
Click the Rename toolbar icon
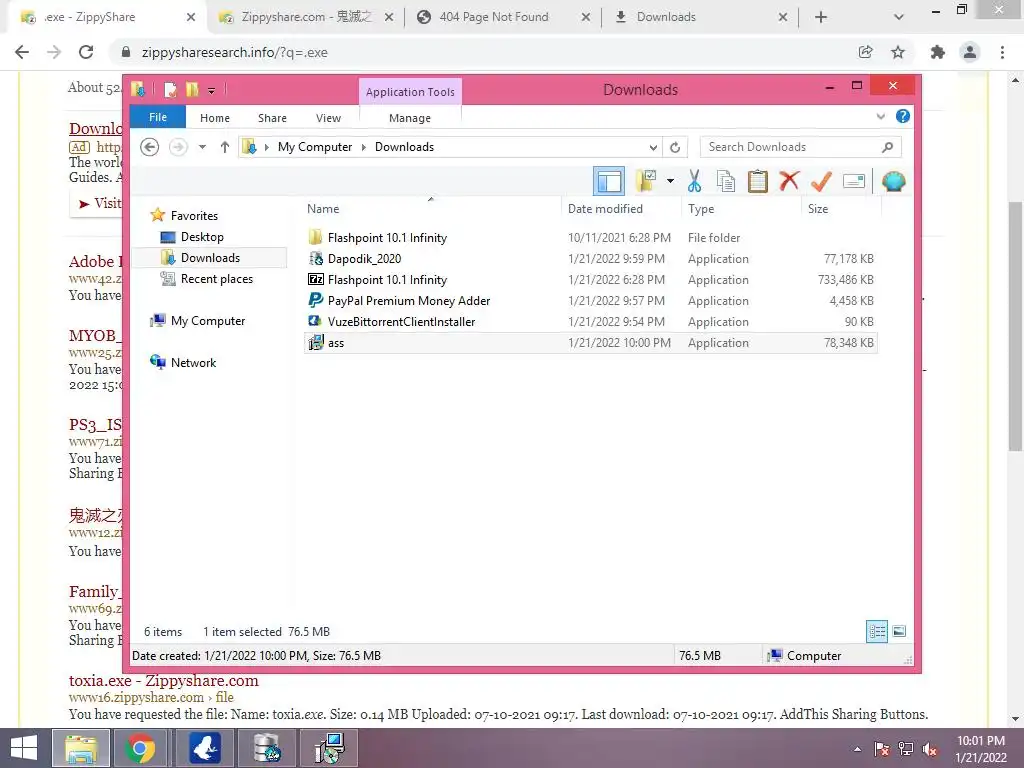(x=854, y=181)
